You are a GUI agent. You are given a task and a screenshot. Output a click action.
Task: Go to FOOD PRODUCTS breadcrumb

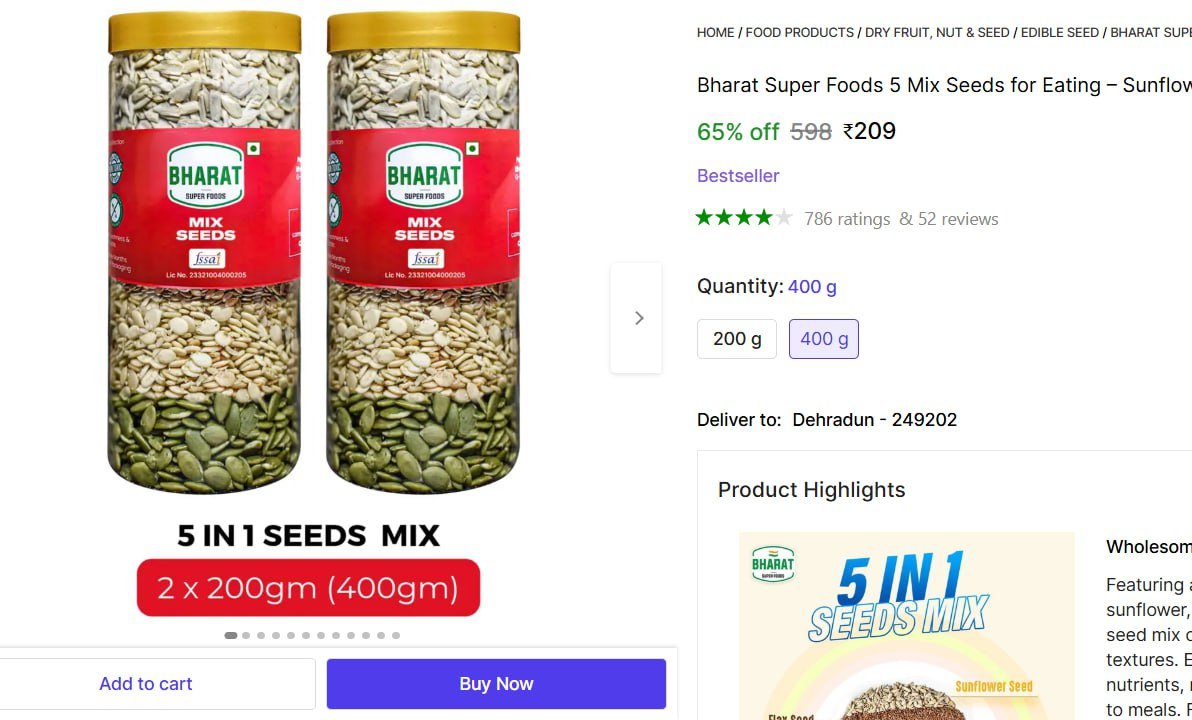(800, 32)
